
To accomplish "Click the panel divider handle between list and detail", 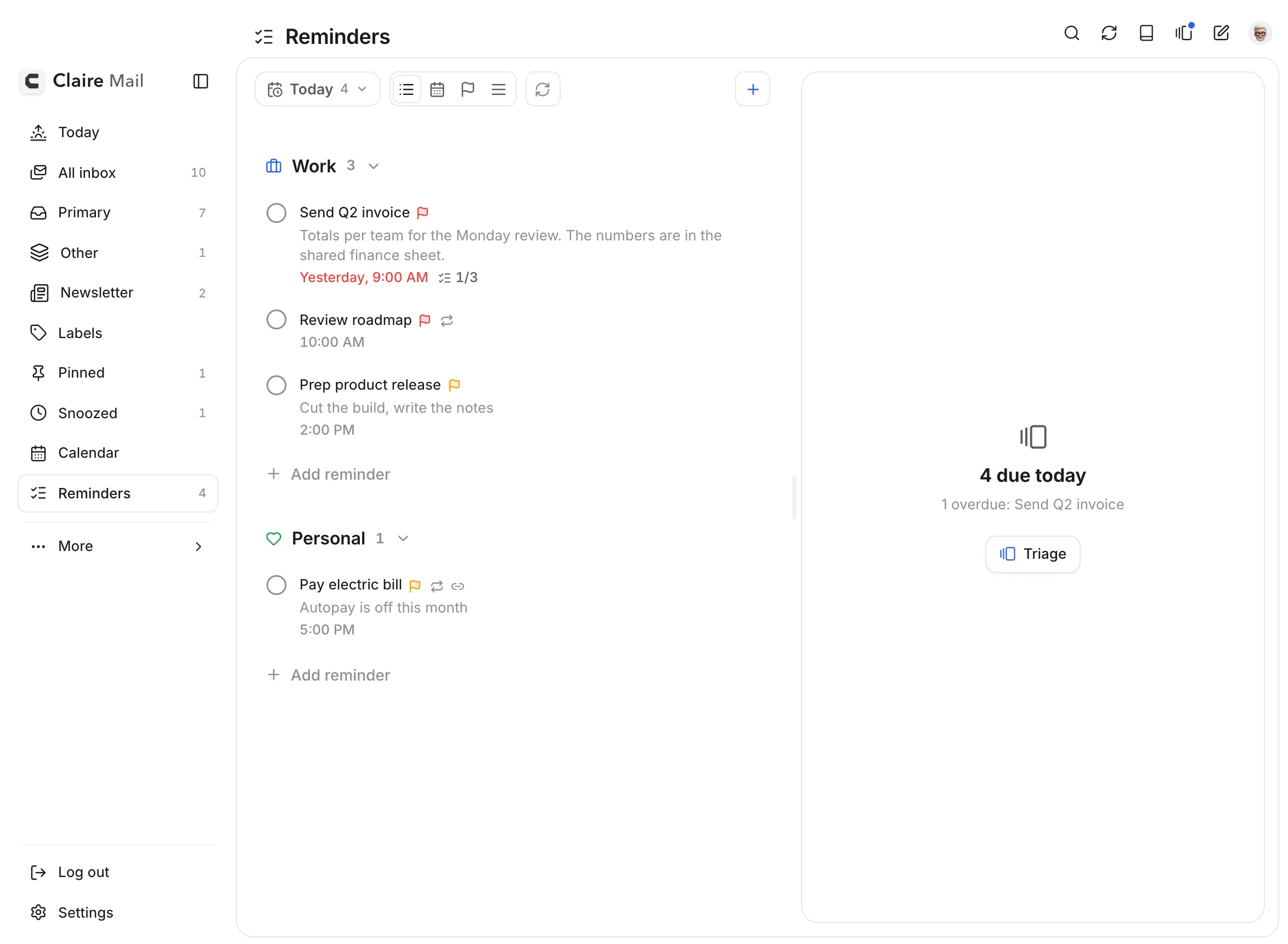I will coord(794,498).
